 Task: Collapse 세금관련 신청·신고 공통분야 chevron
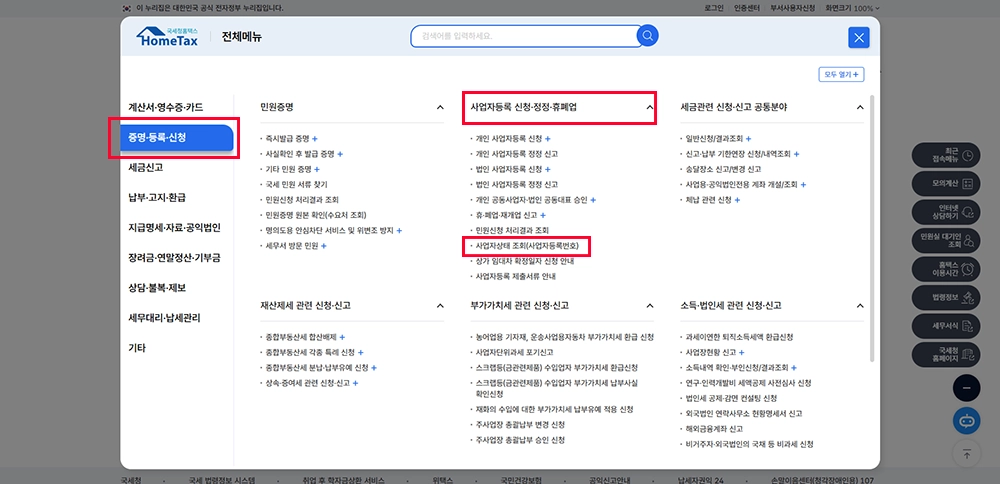coord(860,107)
